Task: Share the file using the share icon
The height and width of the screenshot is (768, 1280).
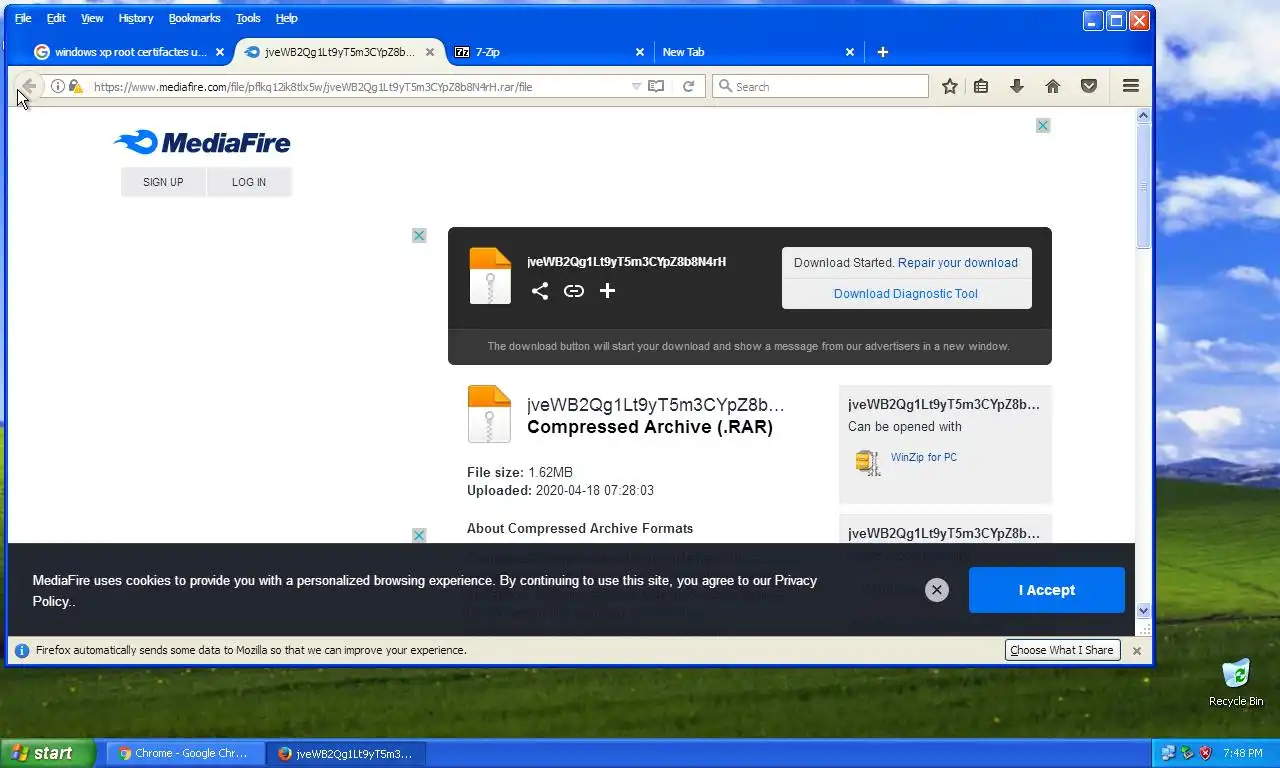Action: [x=540, y=291]
